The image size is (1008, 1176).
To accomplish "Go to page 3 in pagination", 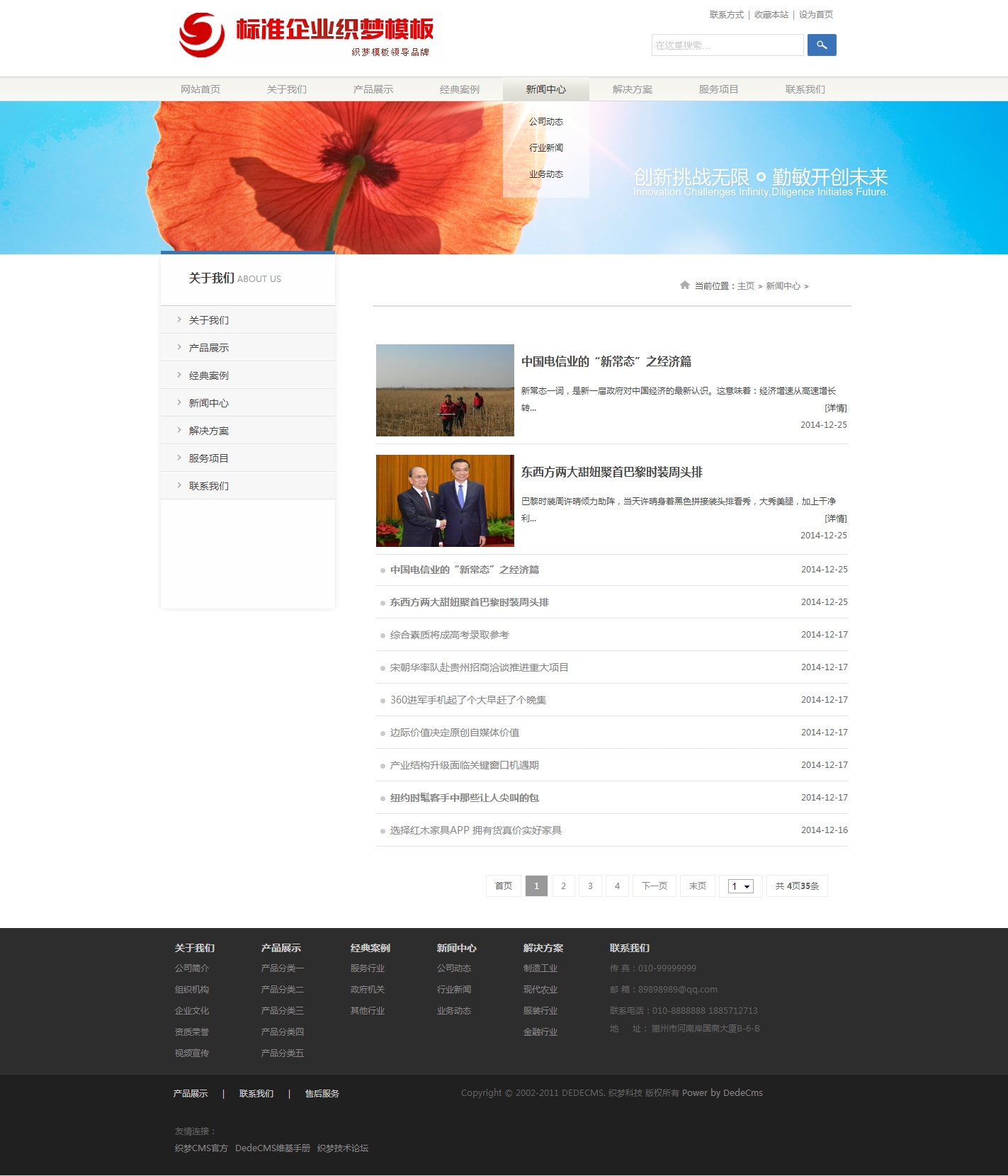I will coord(590,886).
